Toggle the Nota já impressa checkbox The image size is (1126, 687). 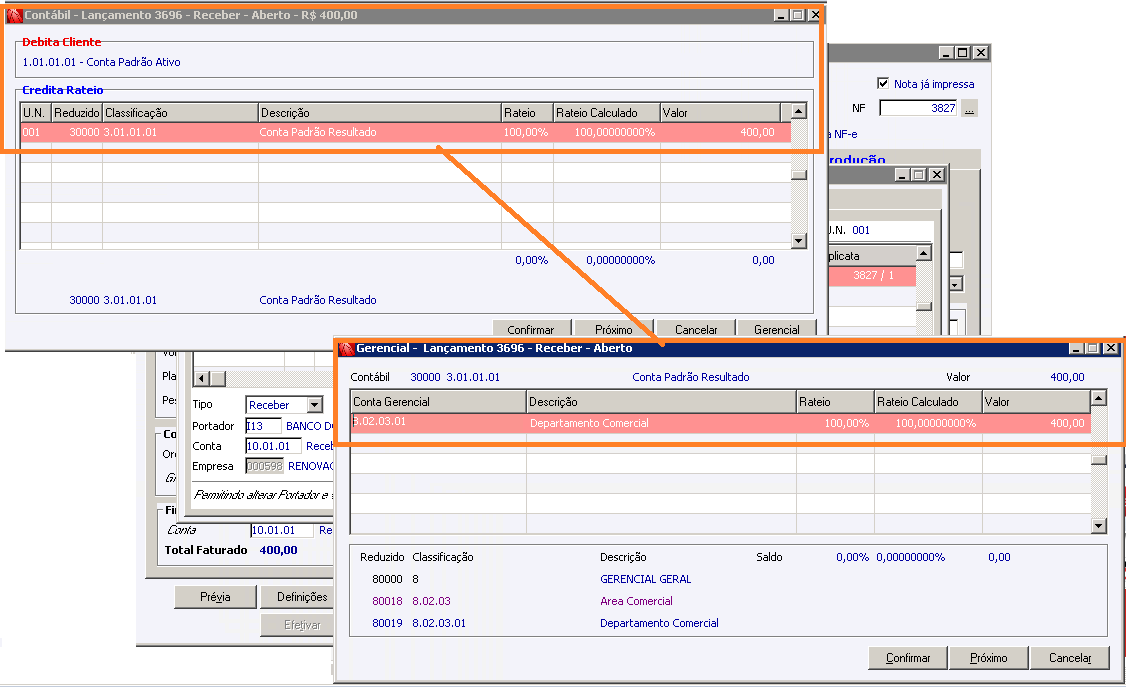883,83
